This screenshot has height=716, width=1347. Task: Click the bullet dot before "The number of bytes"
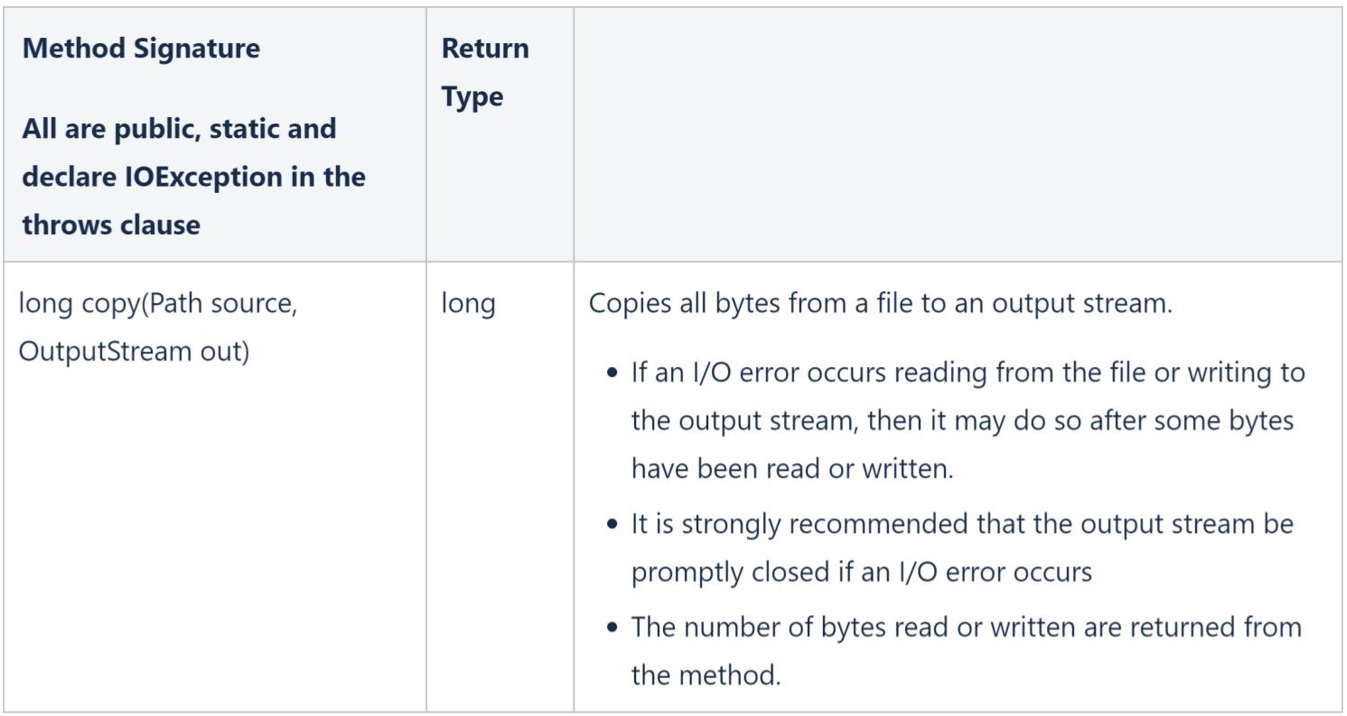(613, 628)
